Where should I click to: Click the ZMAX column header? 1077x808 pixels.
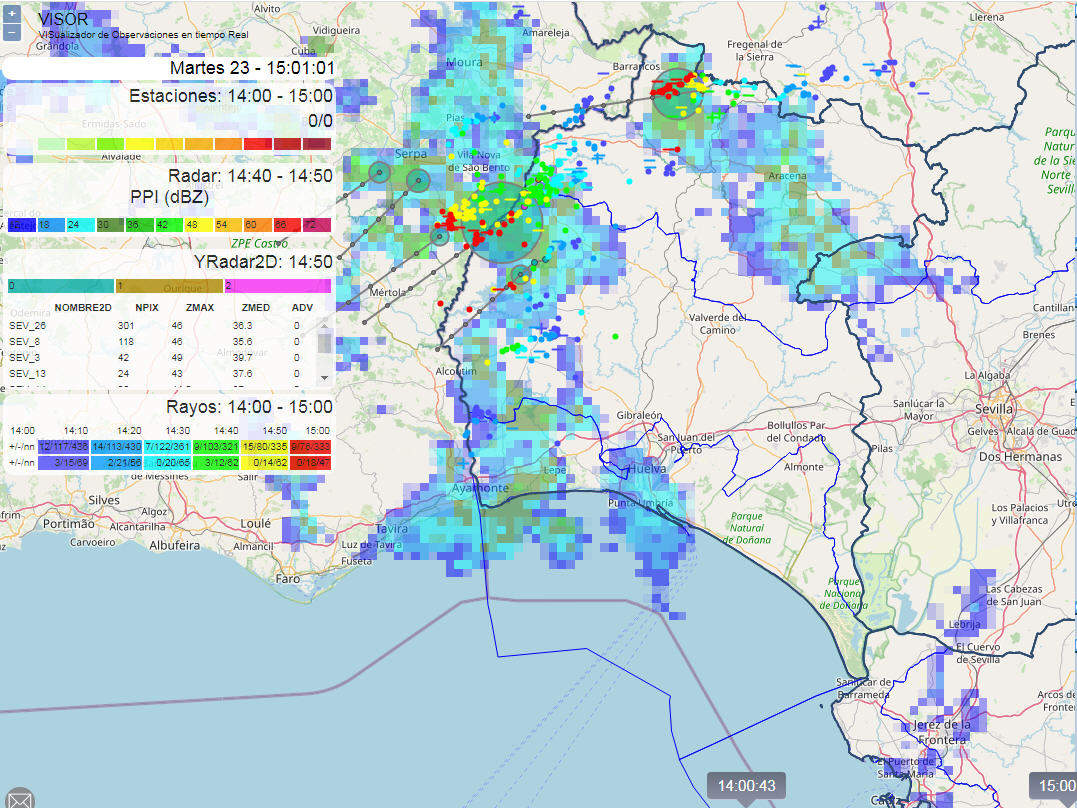(200, 307)
